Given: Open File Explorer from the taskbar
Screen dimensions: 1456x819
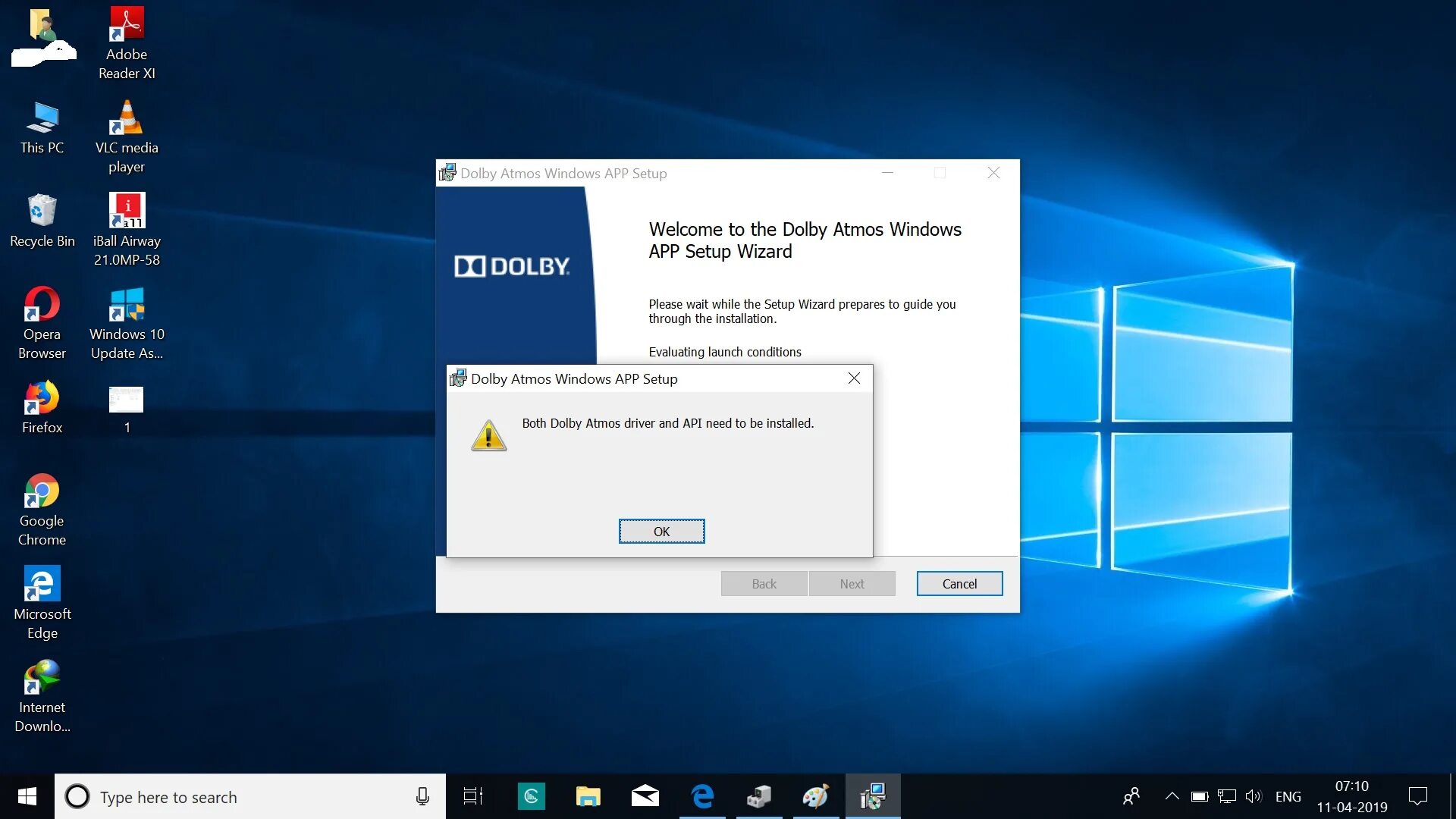Looking at the screenshot, I should [x=588, y=796].
